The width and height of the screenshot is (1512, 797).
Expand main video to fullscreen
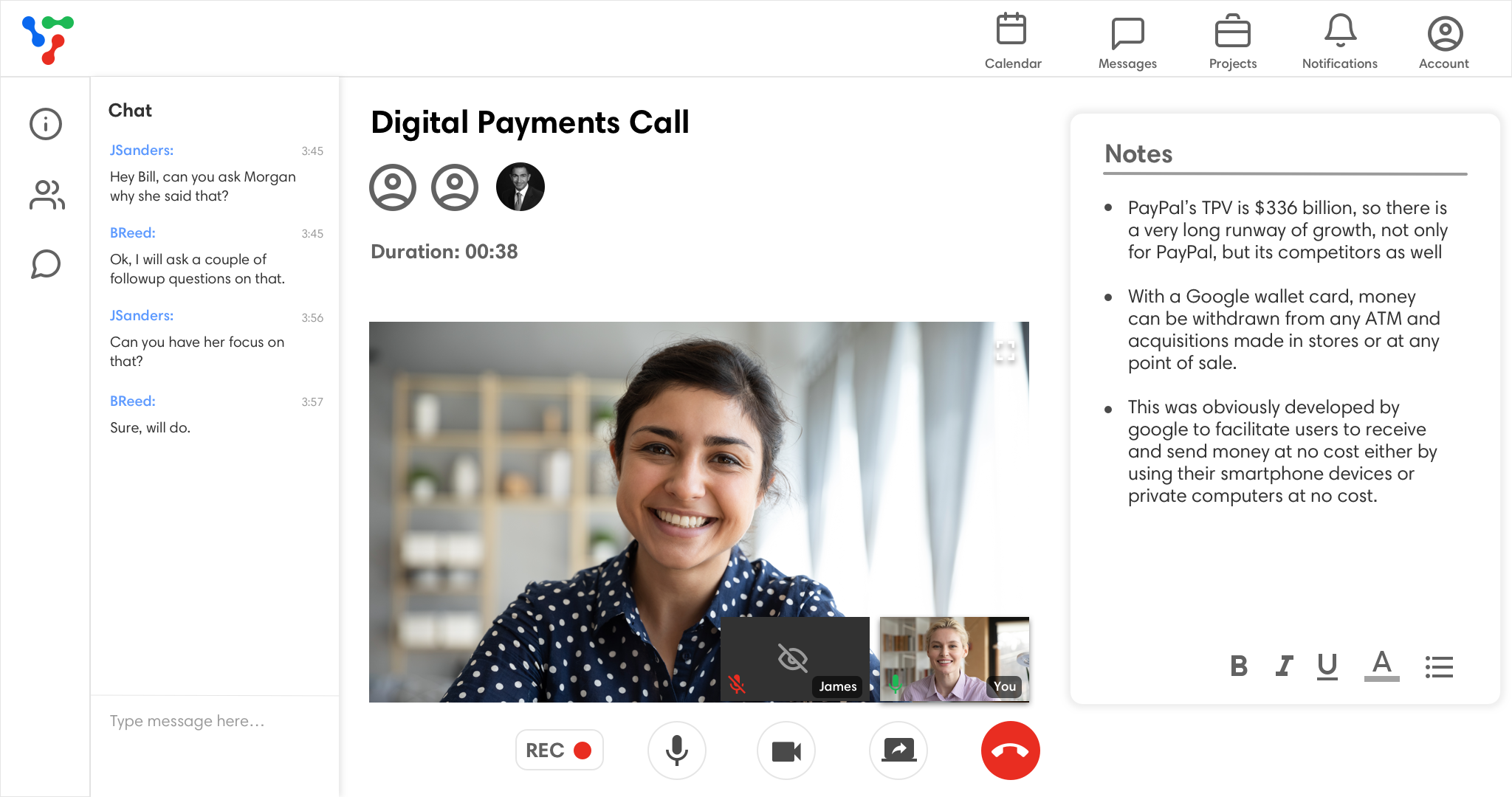[1005, 351]
